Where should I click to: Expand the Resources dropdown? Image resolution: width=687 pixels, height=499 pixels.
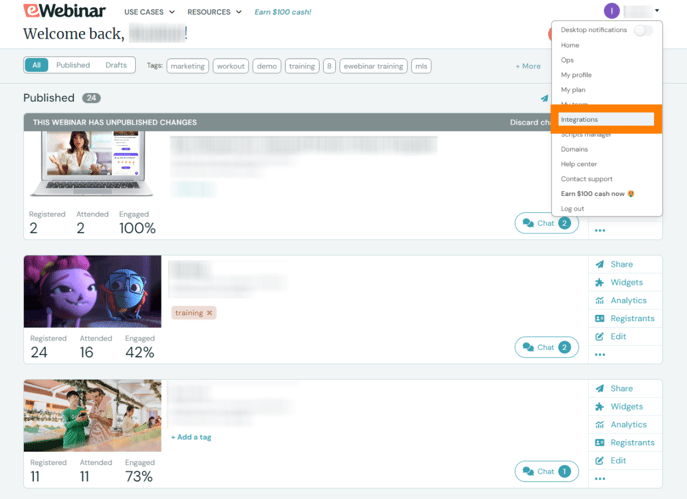(214, 12)
